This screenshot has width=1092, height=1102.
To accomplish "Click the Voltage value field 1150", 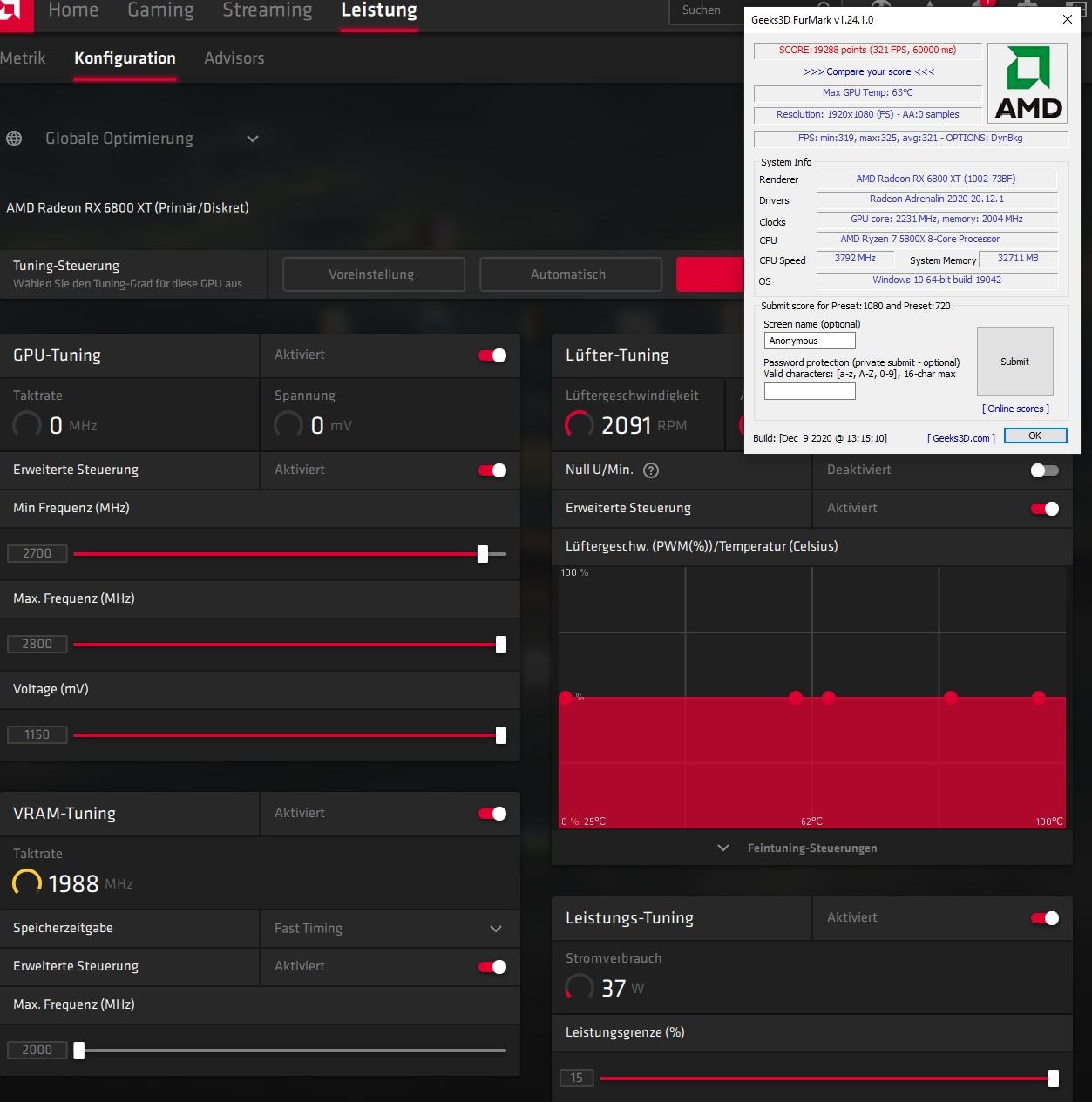I will click(37, 734).
